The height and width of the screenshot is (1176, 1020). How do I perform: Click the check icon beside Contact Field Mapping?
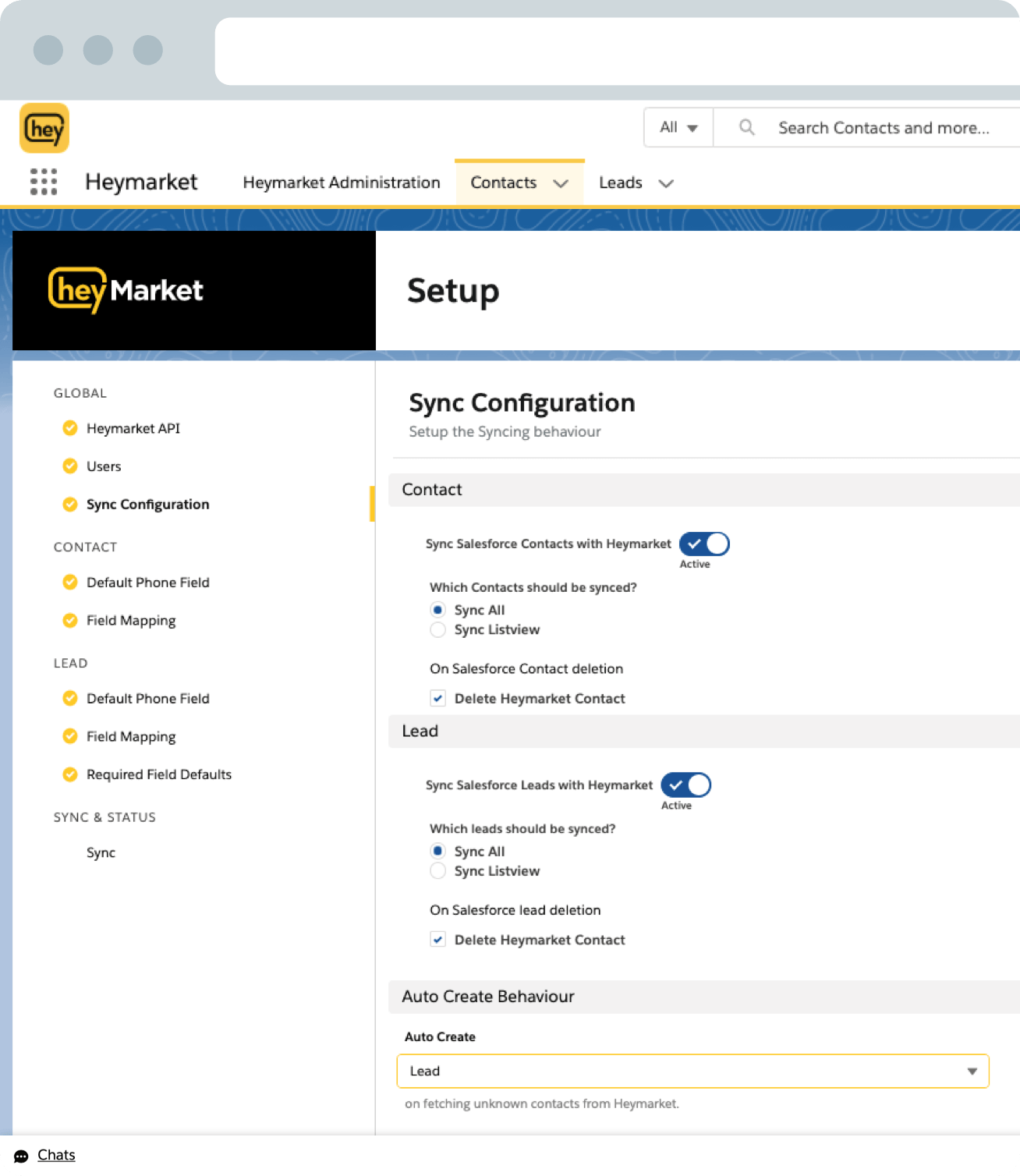point(70,621)
